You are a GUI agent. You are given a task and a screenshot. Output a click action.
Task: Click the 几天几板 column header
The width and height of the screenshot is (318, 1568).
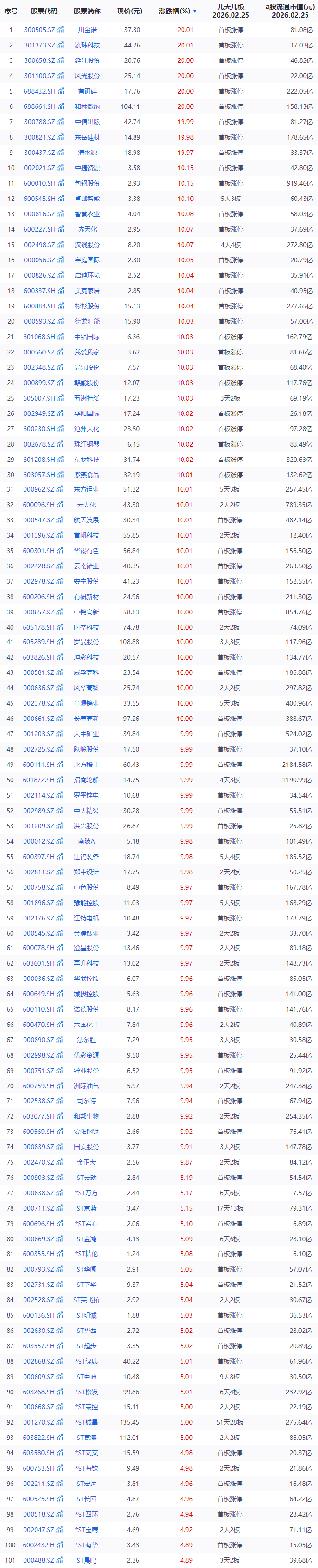pyautogui.click(x=230, y=11)
